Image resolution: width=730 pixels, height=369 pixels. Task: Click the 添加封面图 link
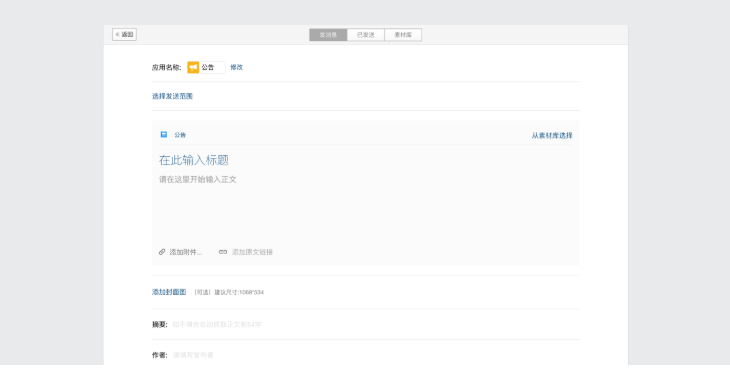click(169, 292)
